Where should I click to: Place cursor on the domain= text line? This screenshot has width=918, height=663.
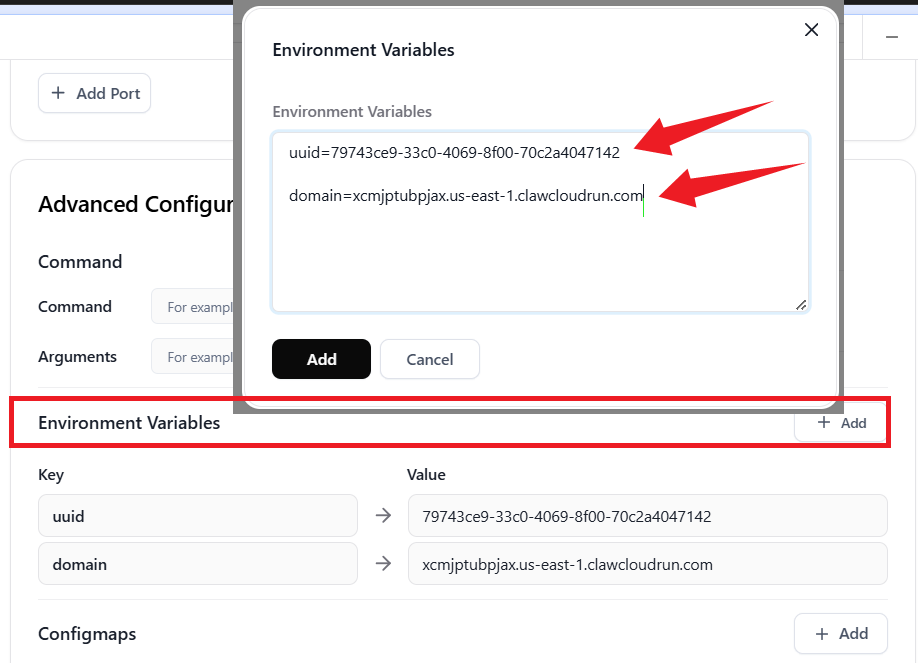coord(465,196)
